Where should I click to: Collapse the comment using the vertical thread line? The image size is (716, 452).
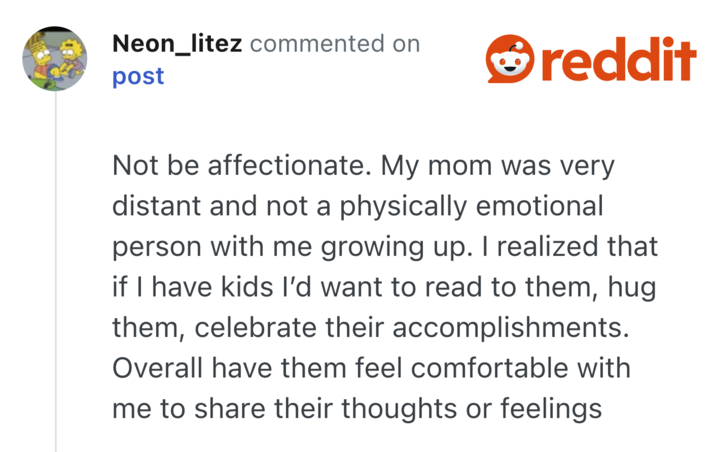pos(56,271)
